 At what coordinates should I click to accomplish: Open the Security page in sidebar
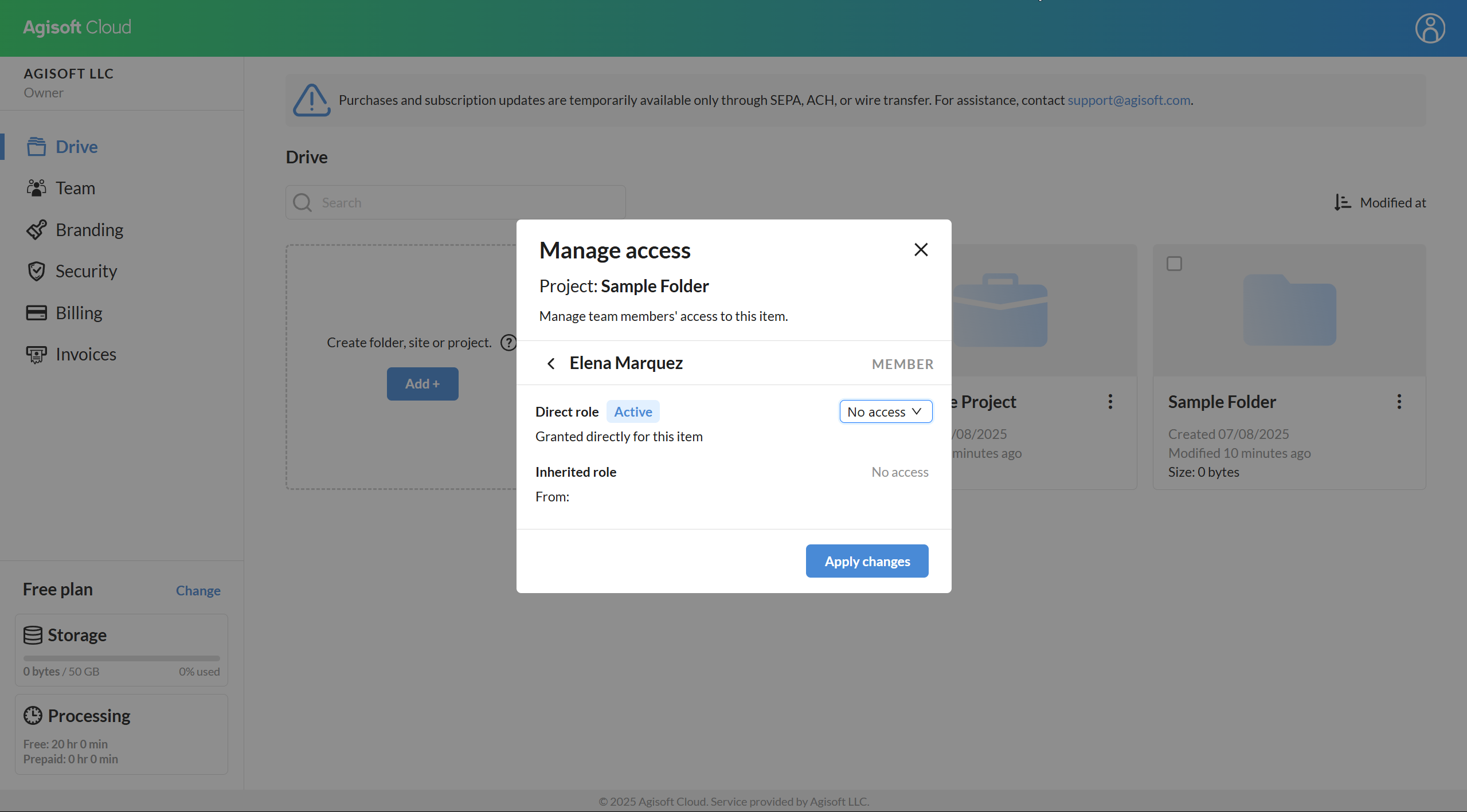pos(86,272)
